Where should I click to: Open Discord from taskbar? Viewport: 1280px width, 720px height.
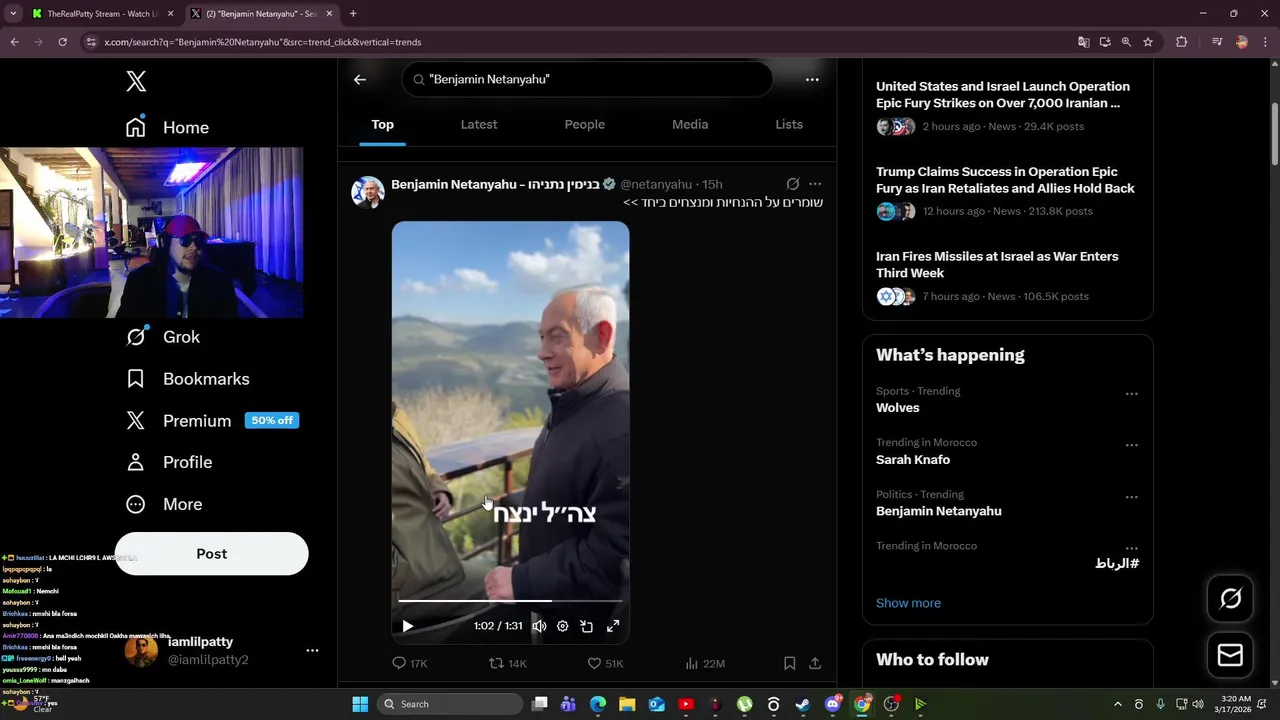tap(833, 704)
